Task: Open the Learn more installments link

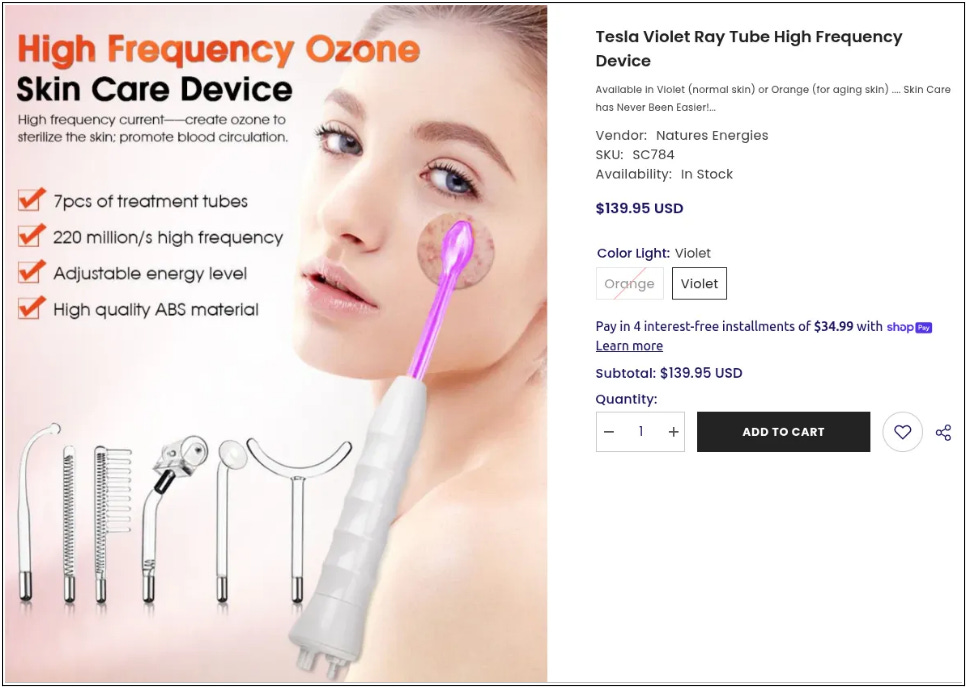Action: tap(629, 346)
